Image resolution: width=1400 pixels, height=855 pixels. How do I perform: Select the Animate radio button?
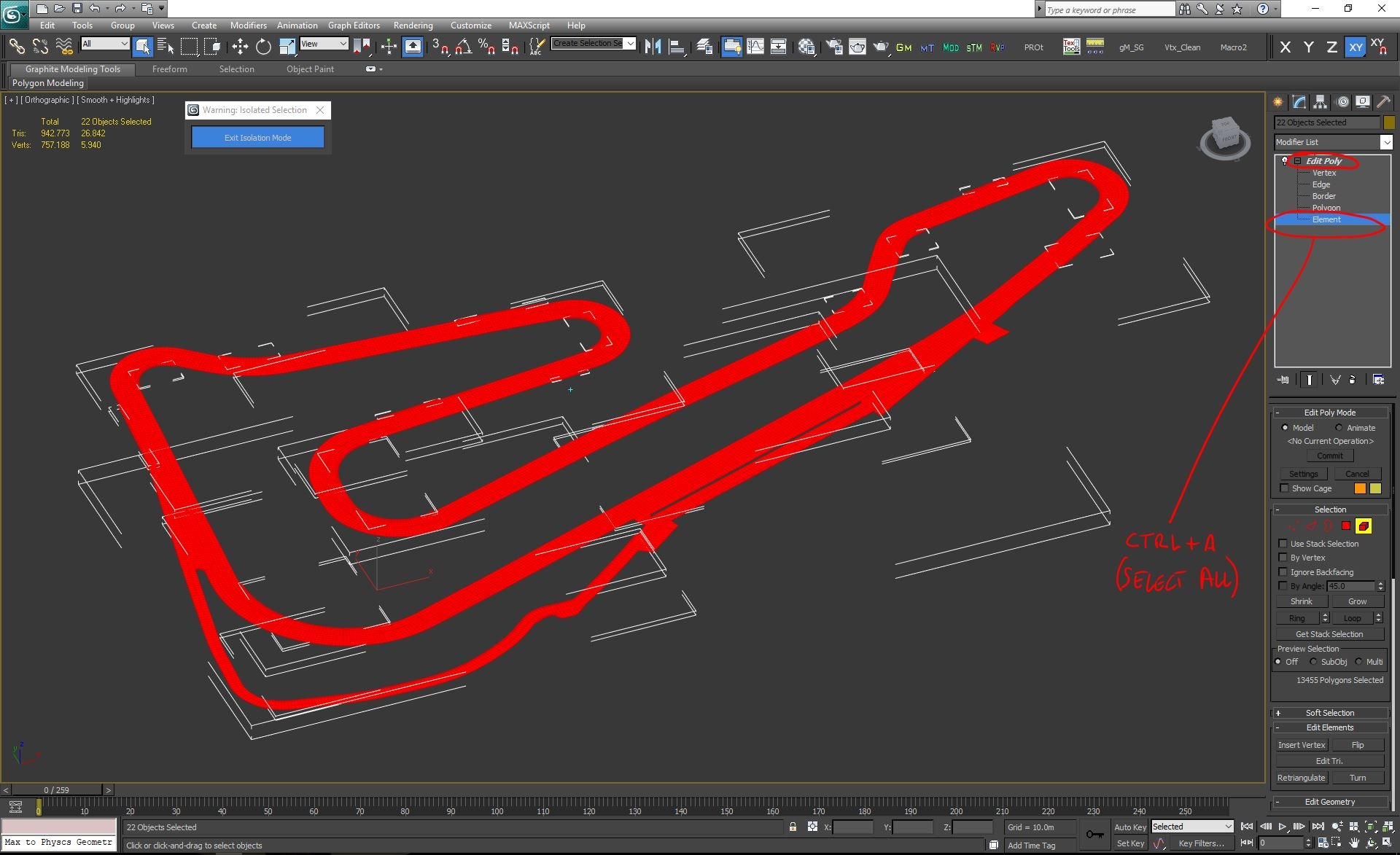[1339, 428]
